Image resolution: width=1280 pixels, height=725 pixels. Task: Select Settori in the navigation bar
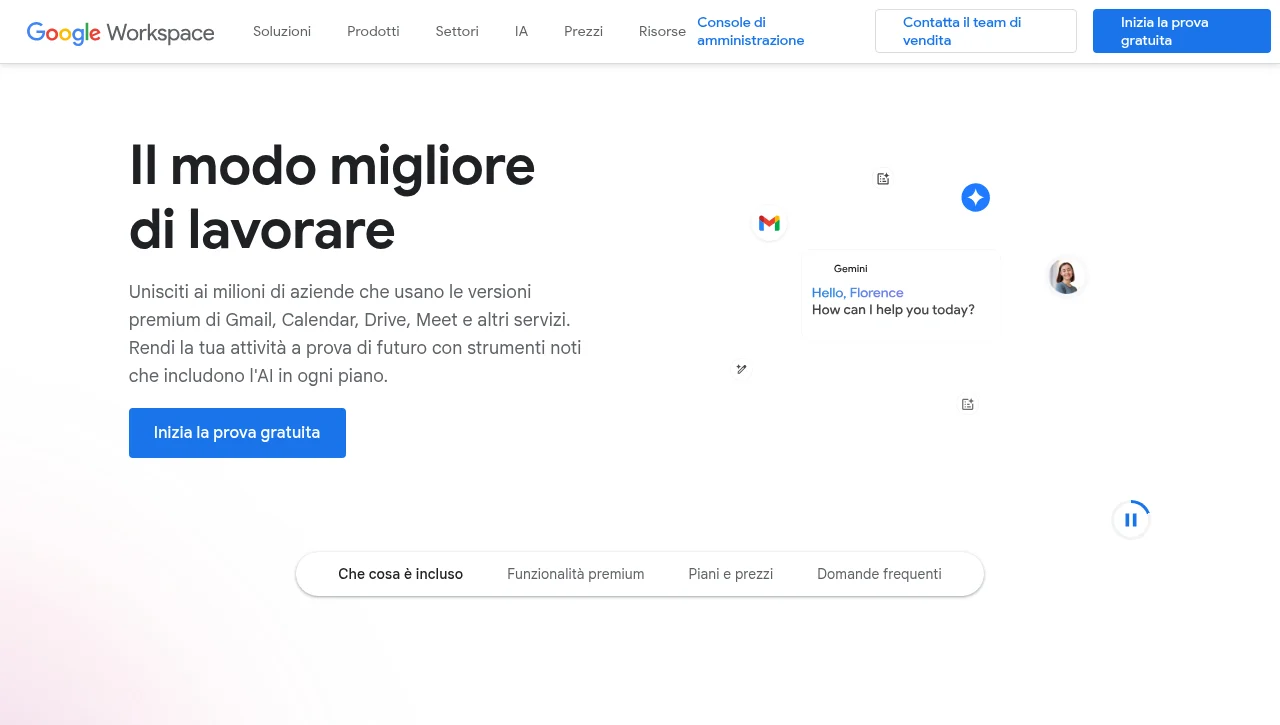point(456,31)
